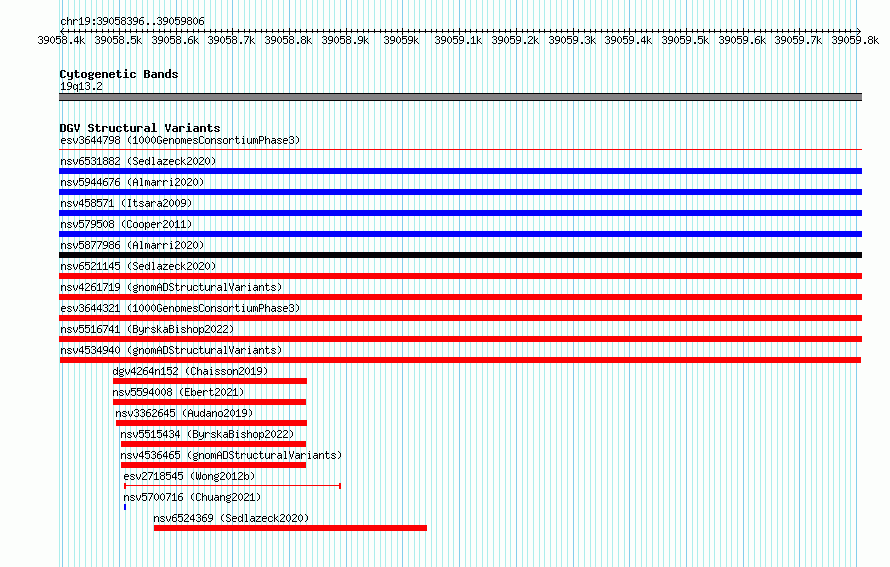
Task: Click the 39059.4k ruler tick label
Action: (628, 40)
